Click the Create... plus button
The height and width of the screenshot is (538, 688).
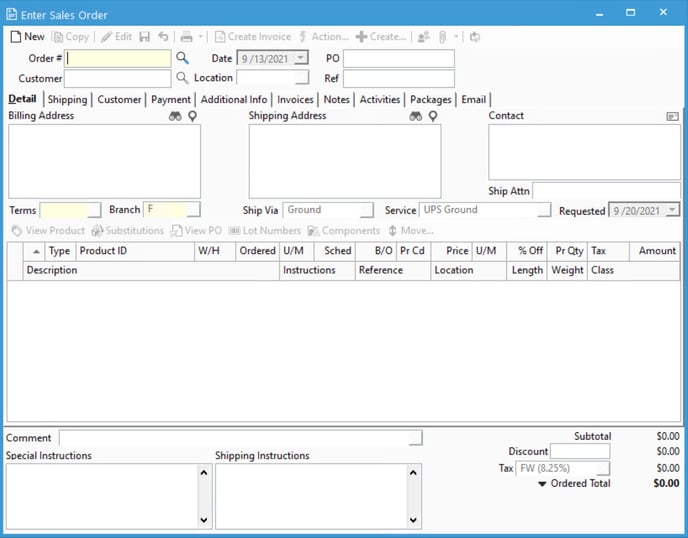coord(381,37)
